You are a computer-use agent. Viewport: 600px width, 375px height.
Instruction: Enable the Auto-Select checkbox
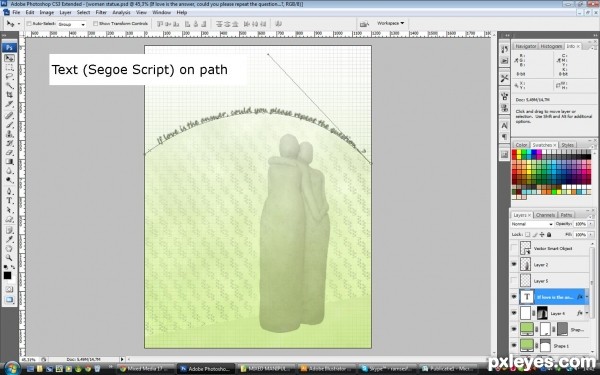(x=29, y=24)
